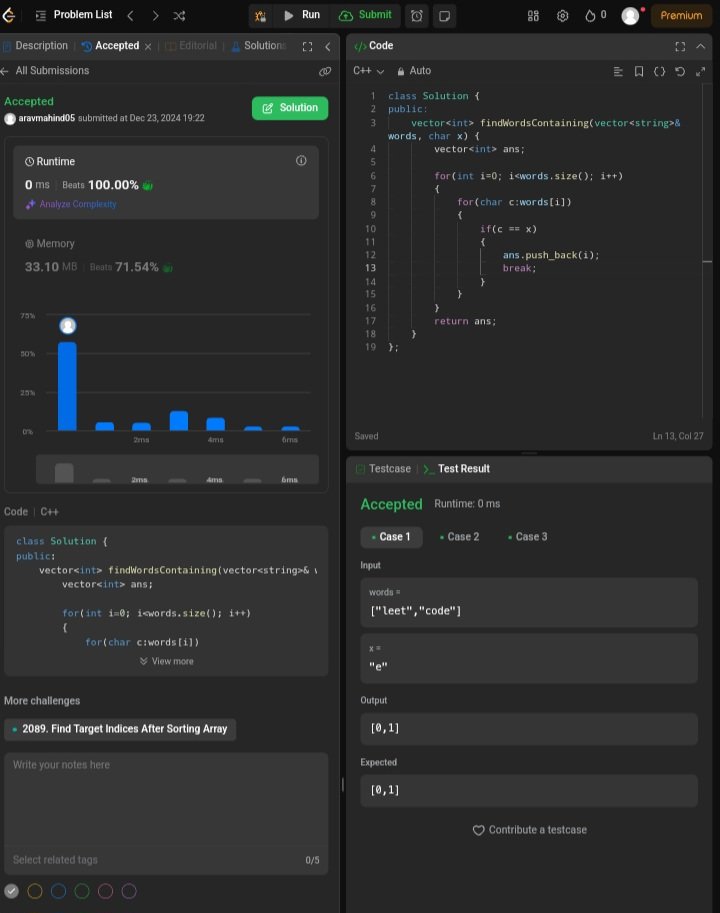The image size is (720, 913).
Task: Go back to All Submissions
Action: pos(45,71)
